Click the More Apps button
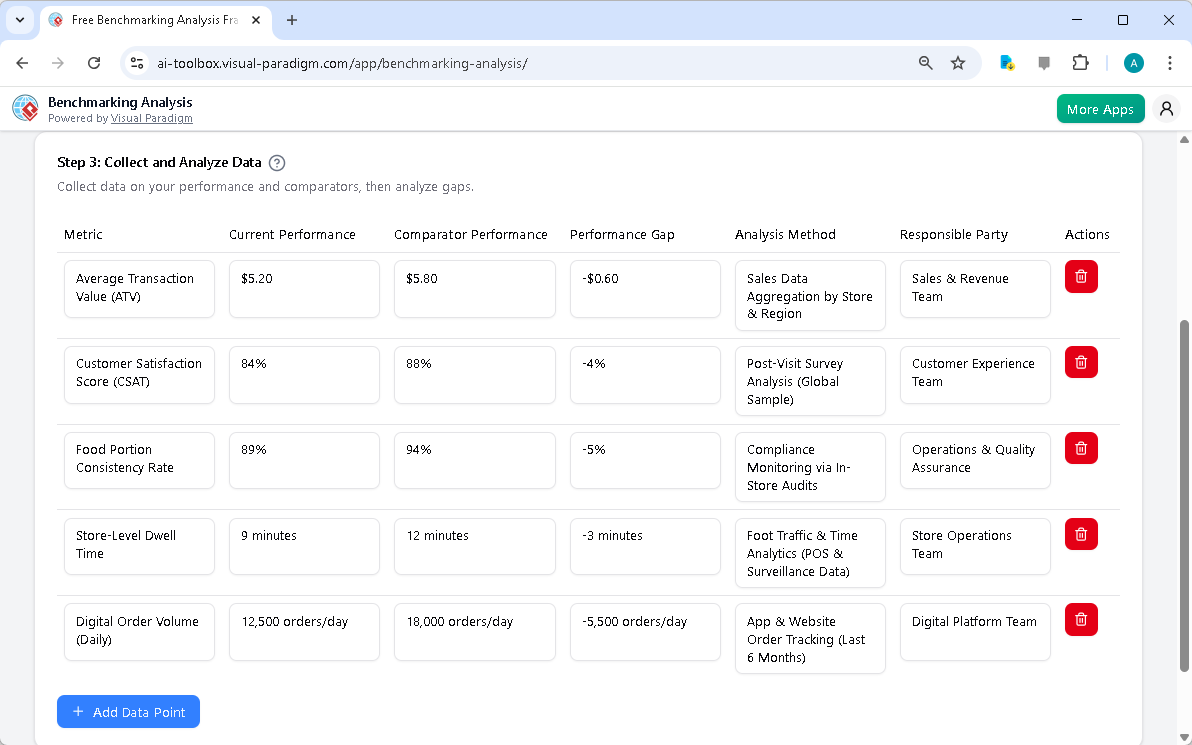 point(1100,108)
